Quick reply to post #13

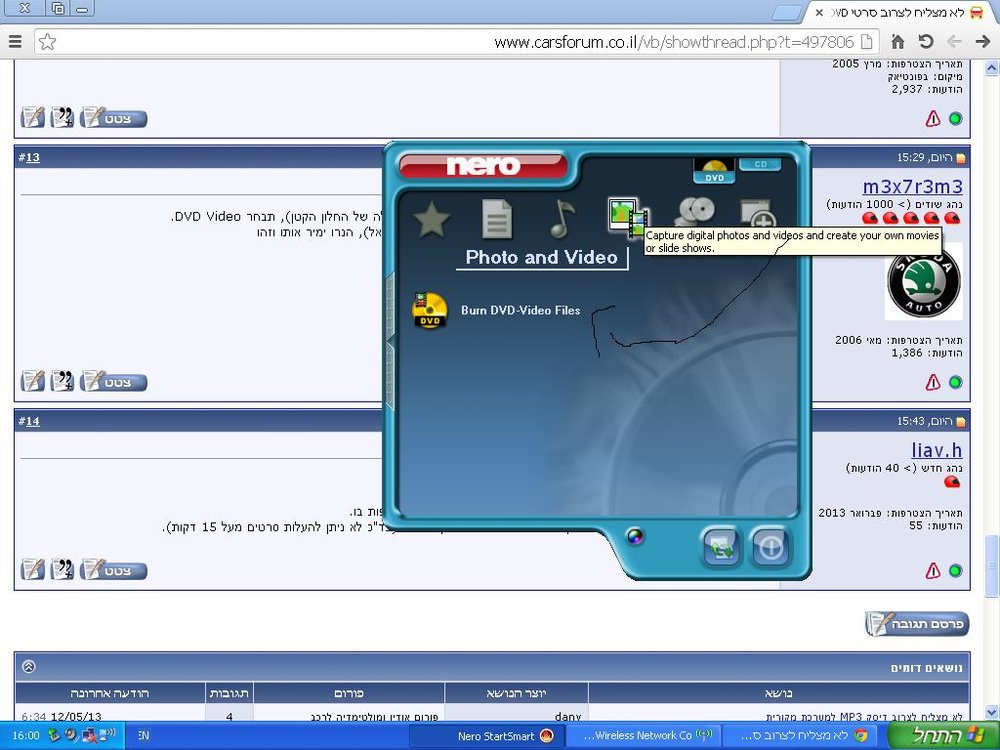pos(33,381)
